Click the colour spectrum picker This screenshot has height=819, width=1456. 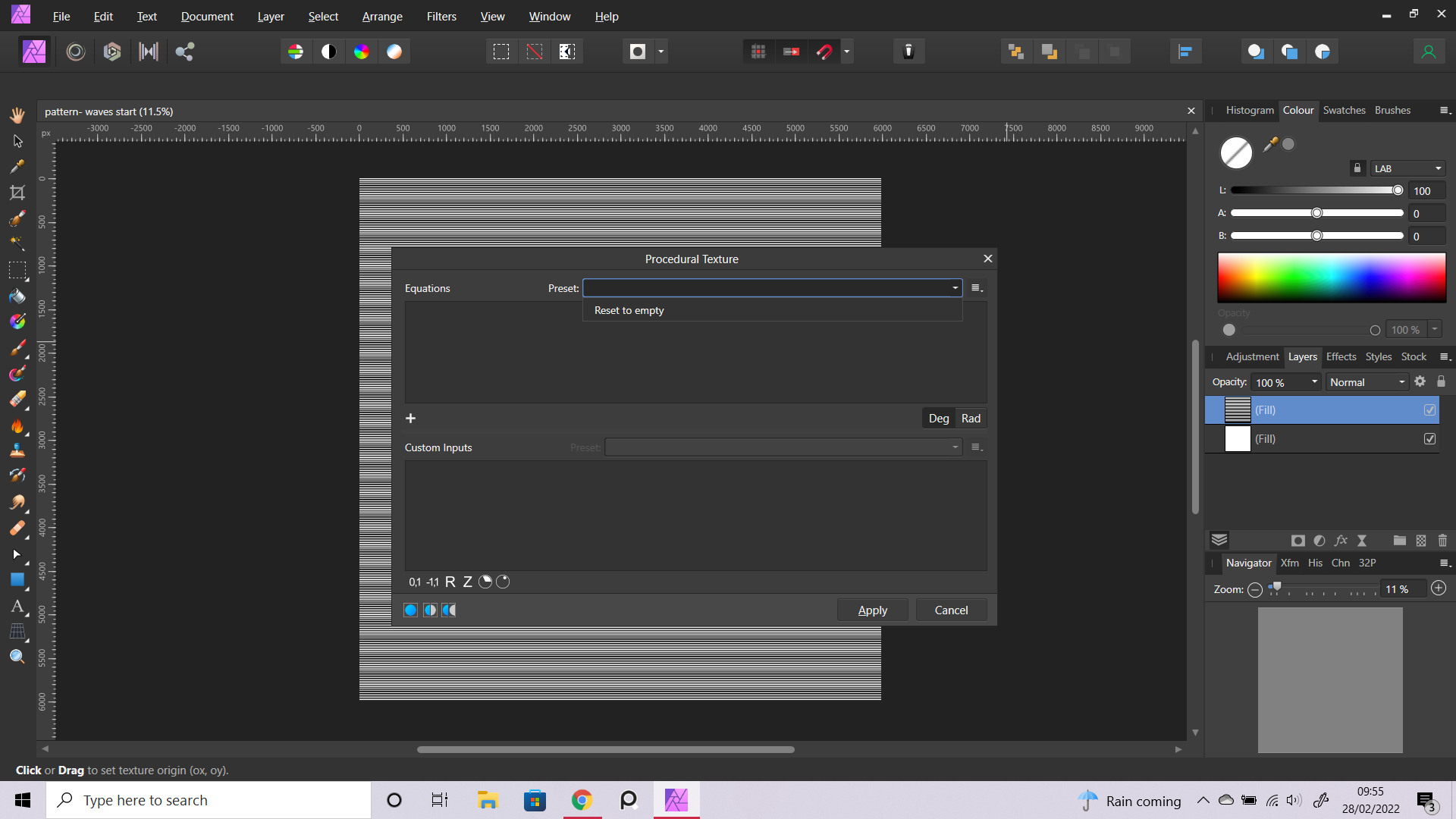(1332, 278)
